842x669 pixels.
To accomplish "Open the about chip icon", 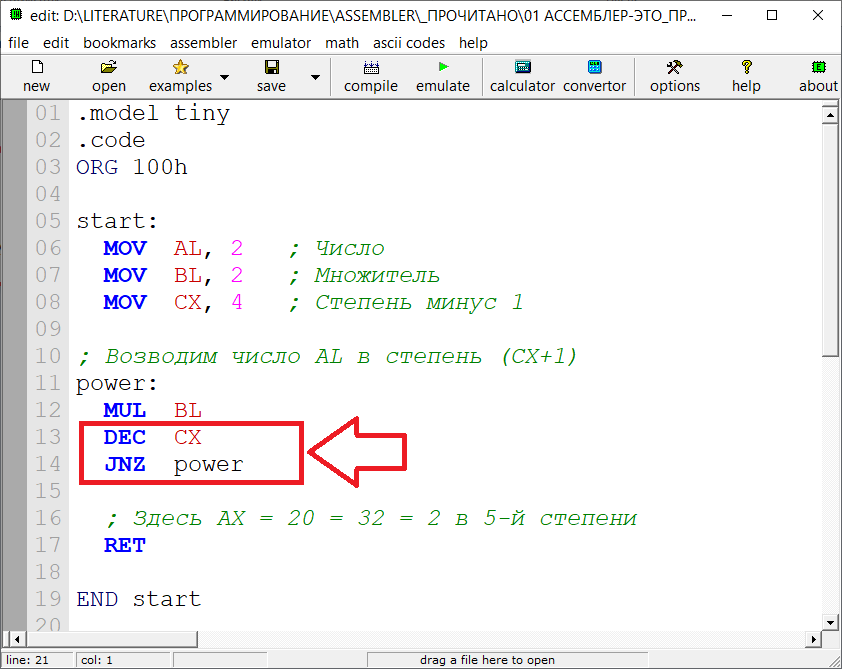I will pyautogui.click(x=818, y=67).
